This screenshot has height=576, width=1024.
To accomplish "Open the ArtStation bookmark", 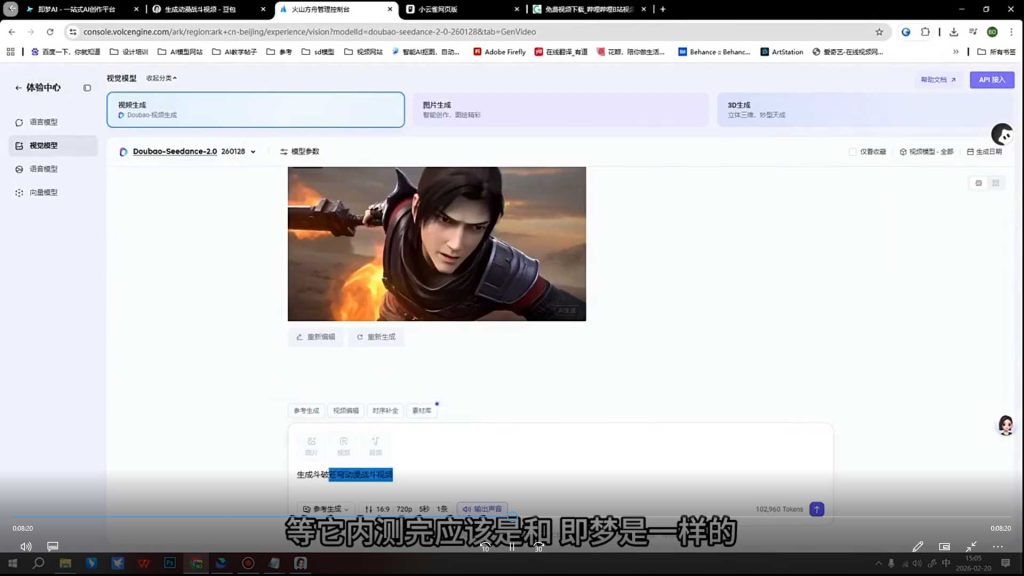I will [781, 52].
